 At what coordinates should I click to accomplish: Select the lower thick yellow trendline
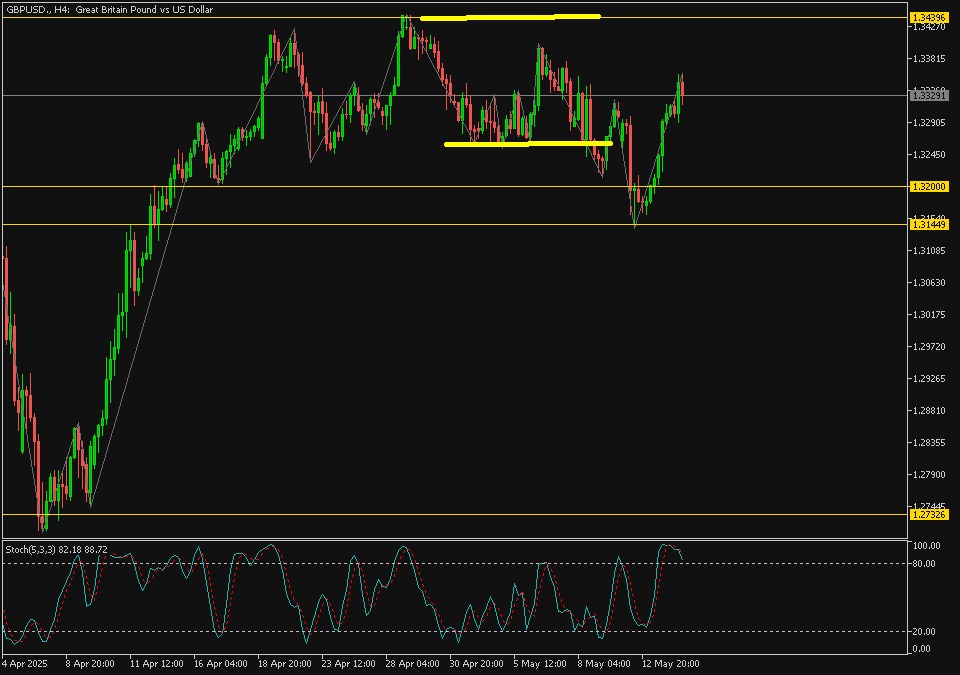[x=527, y=144]
